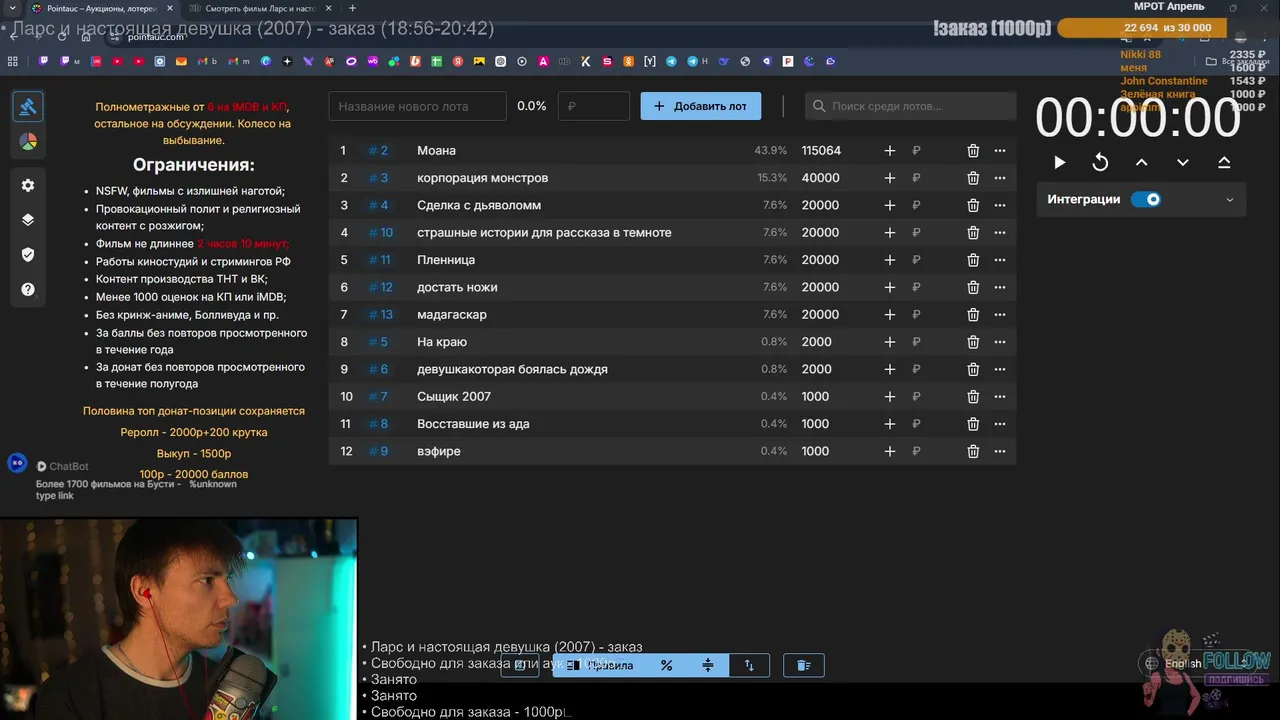Screen dimensions: 1280x720
Task: Click the pointauc.com address bar
Action: (157, 37)
